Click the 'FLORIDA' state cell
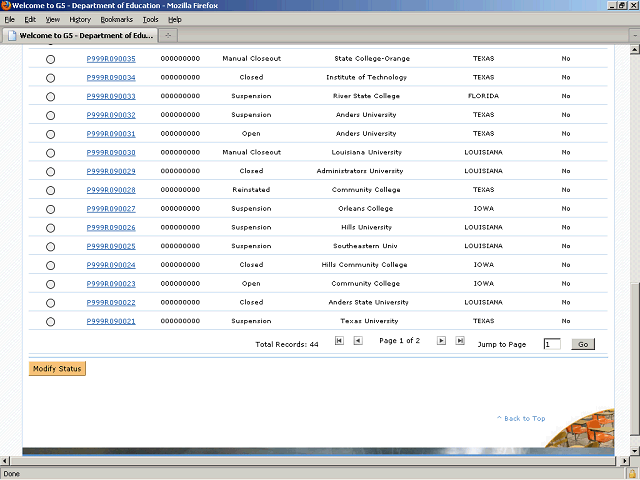The image size is (640, 480). [x=483, y=96]
